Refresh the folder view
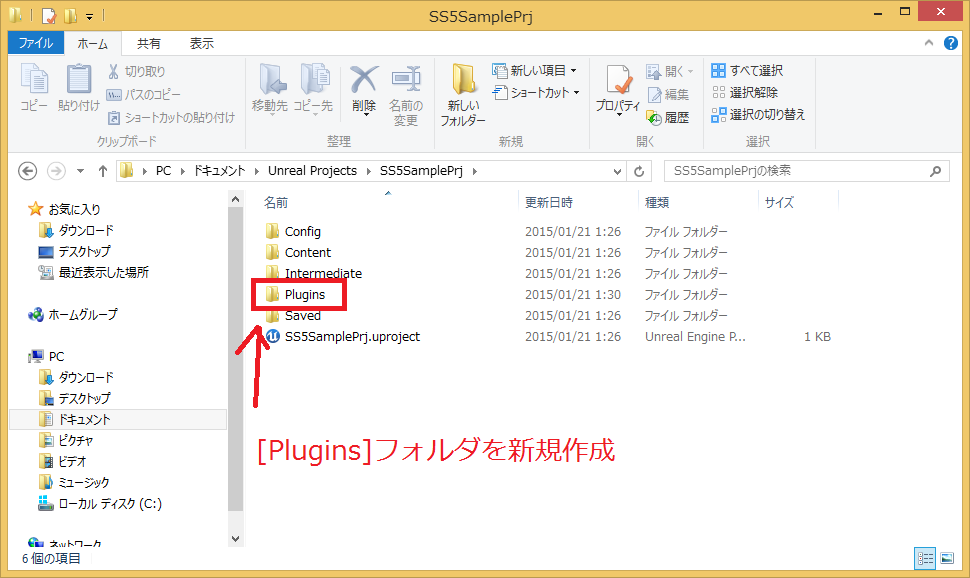This screenshot has height=578, width=970. pyautogui.click(x=639, y=171)
